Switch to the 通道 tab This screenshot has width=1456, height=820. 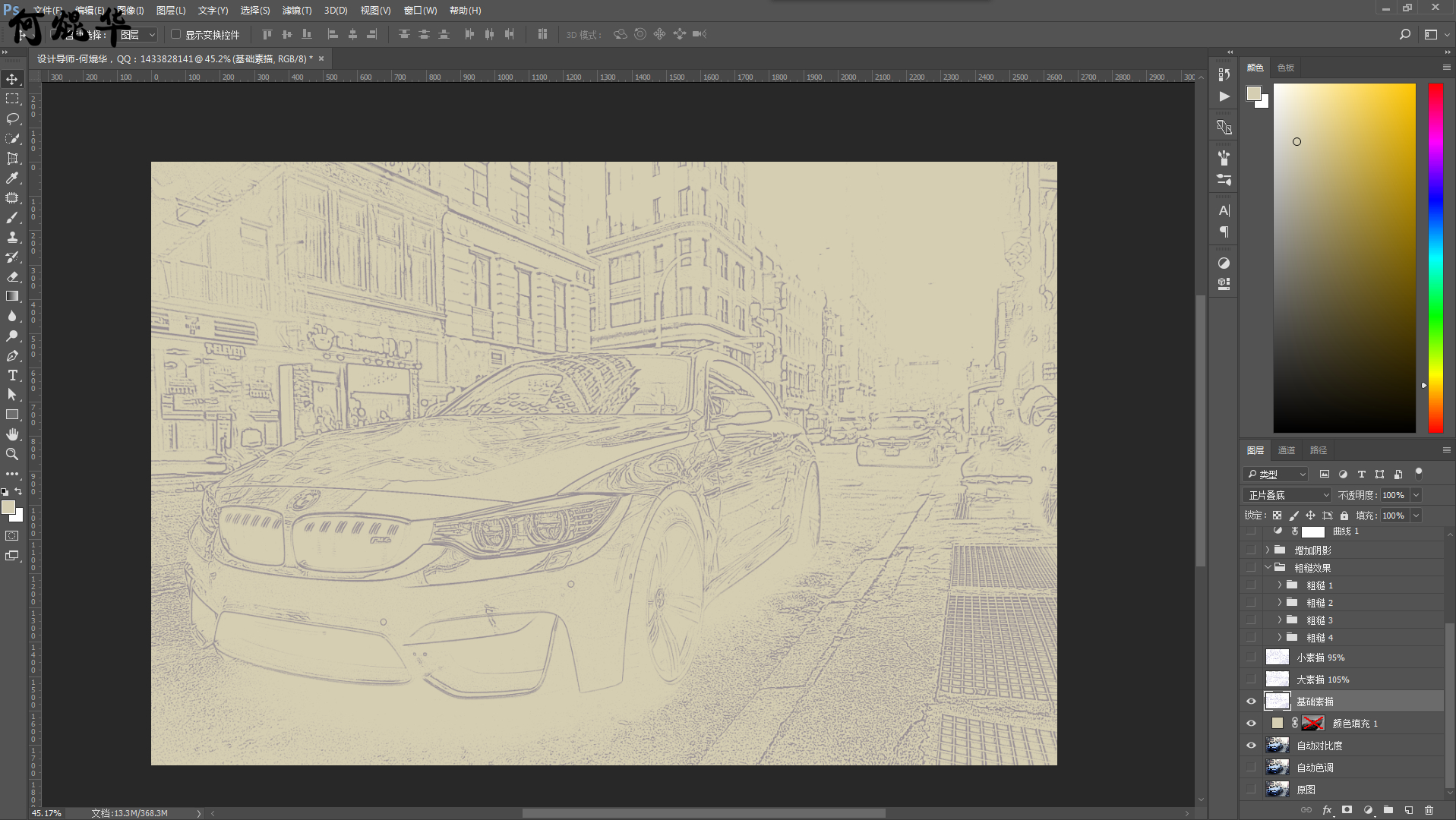pyautogui.click(x=1286, y=450)
